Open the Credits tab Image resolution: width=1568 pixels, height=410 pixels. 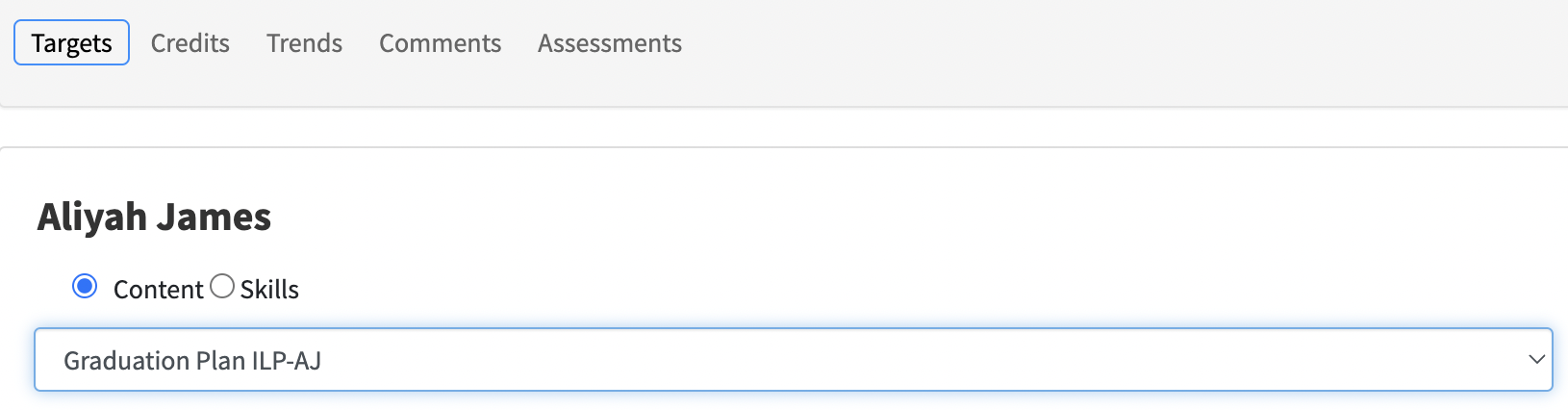point(190,43)
